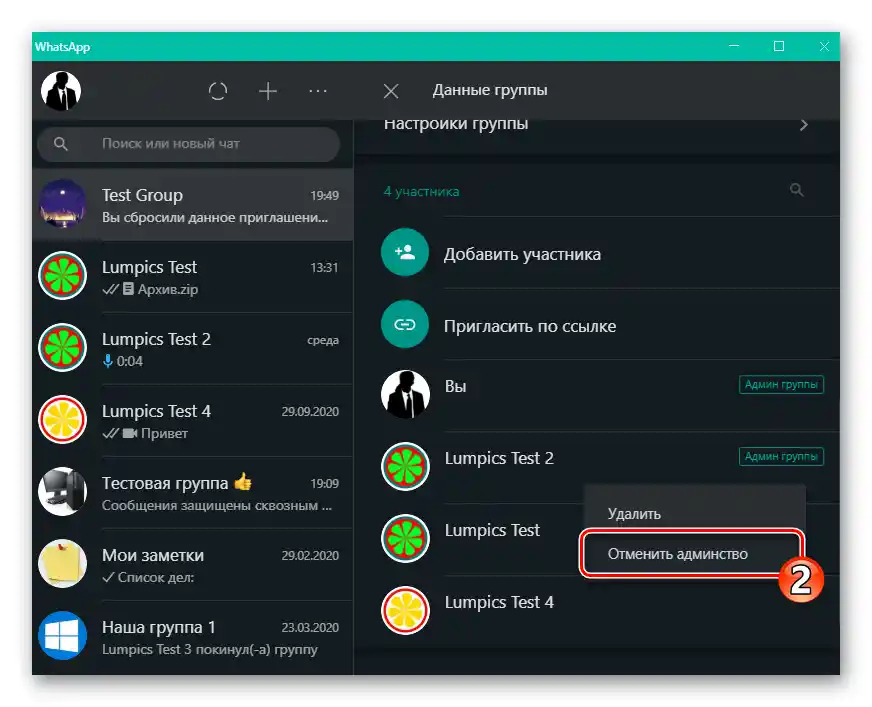Open the Lumpics Test 4 chat dated 29.09.2020

click(x=192, y=421)
